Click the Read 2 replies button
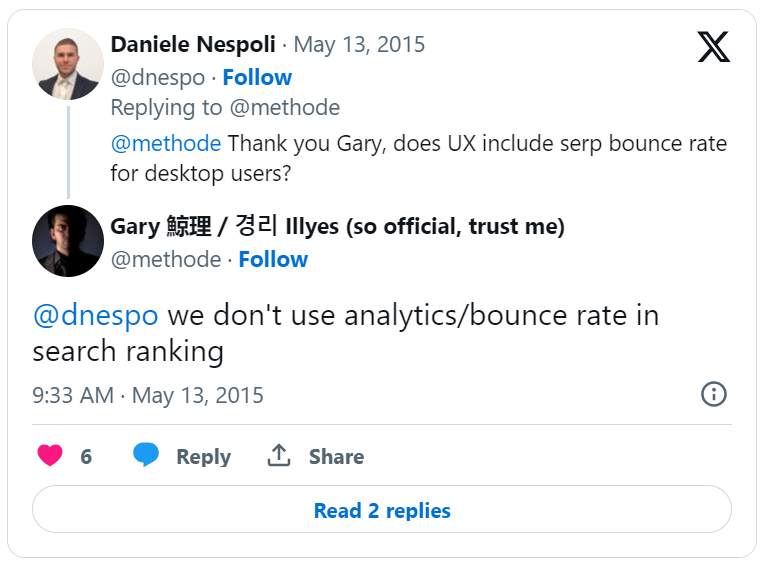The width and height of the screenshot is (763, 564). tap(382, 510)
